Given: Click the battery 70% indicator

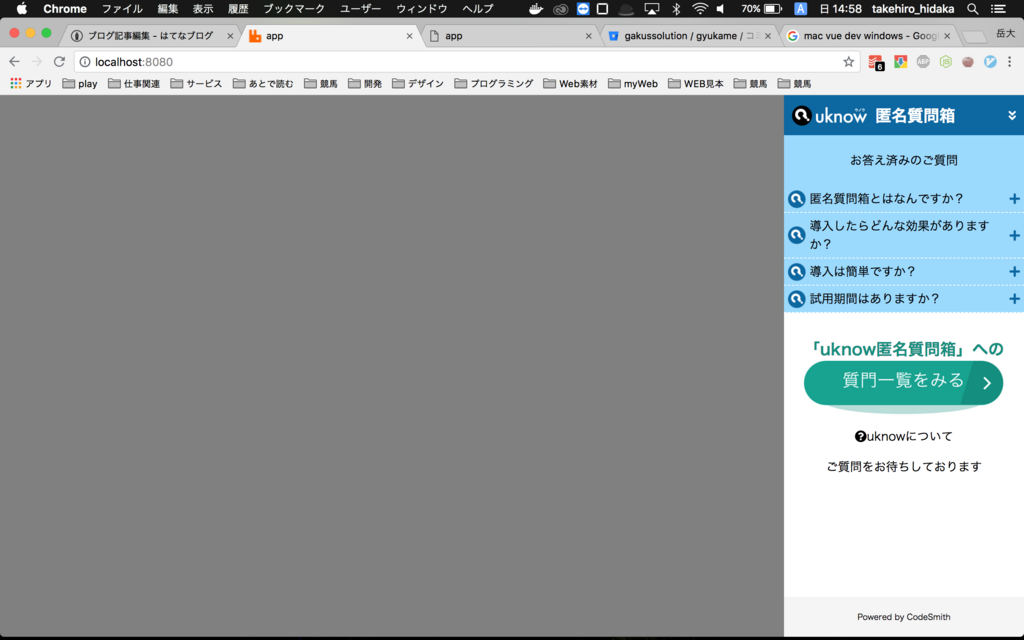Looking at the screenshot, I should click(761, 8).
